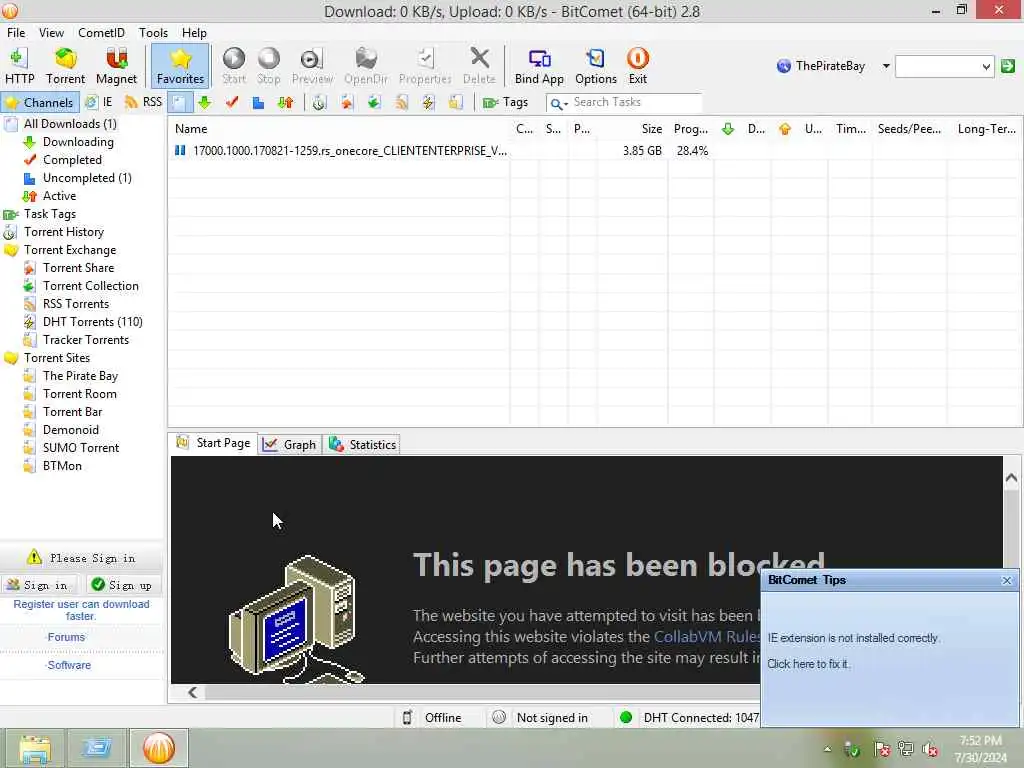The image size is (1024, 768).
Task: Click the Seeds/Peers column header
Action: pyautogui.click(x=909, y=129)
